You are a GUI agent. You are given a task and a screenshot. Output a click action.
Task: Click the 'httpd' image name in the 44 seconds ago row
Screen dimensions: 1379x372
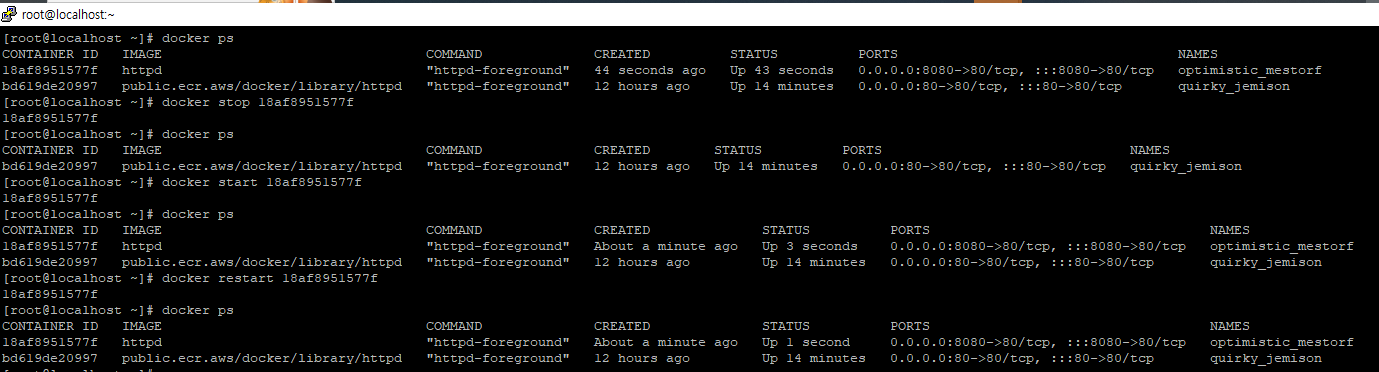tap(142, 70)
